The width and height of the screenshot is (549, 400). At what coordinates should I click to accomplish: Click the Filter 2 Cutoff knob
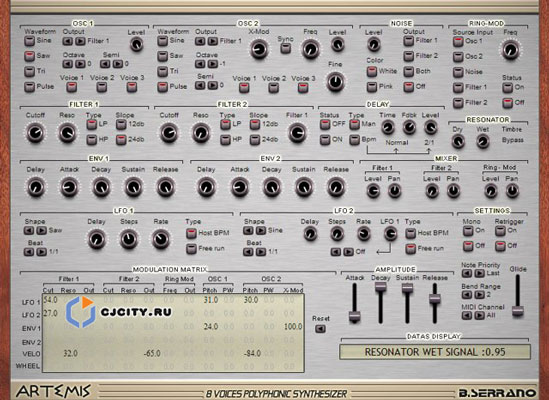click(x=169, y=133)
